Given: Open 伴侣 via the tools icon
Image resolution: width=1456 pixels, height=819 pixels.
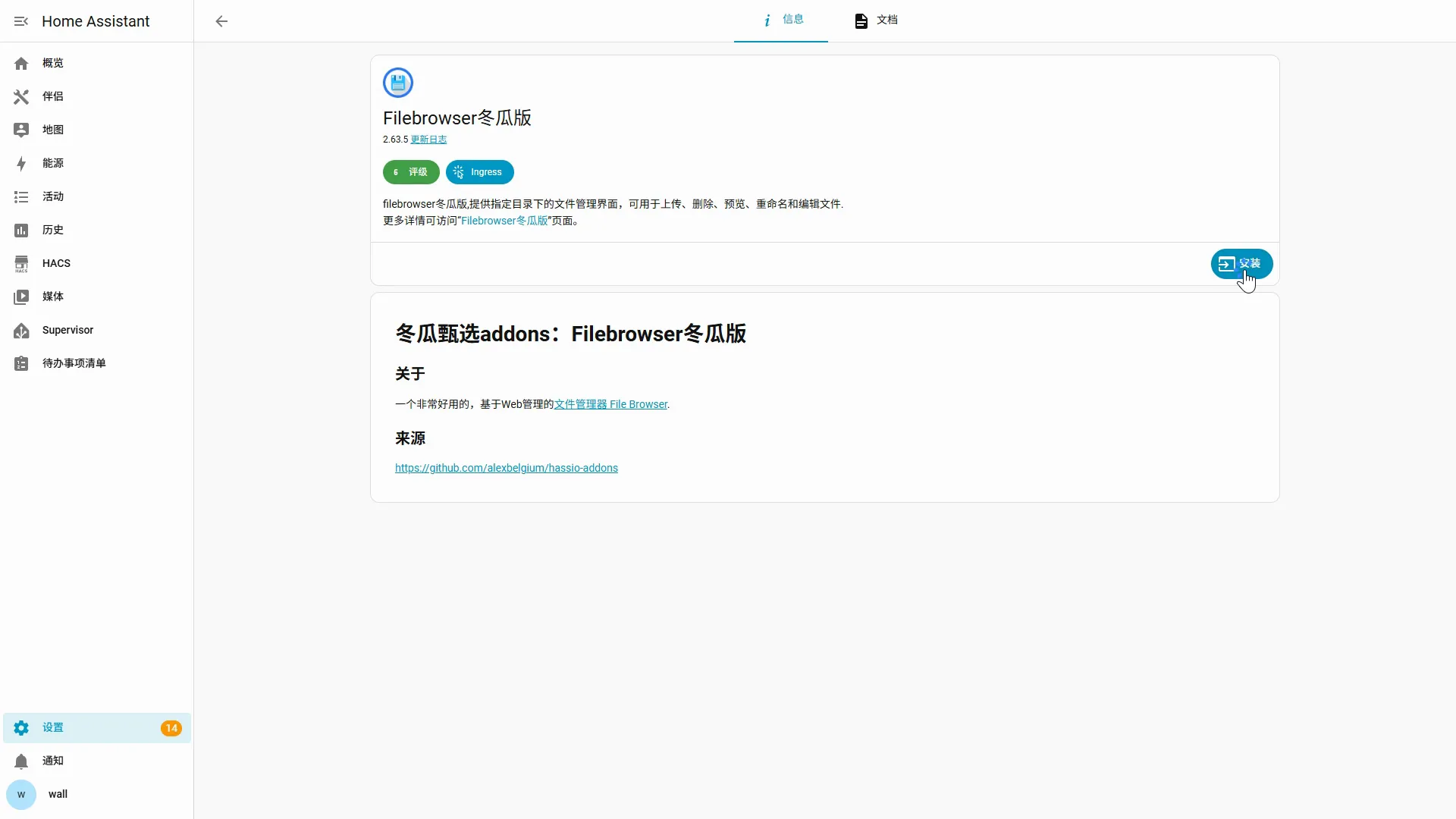Looking at the screenshot, I should click(21, 97).
